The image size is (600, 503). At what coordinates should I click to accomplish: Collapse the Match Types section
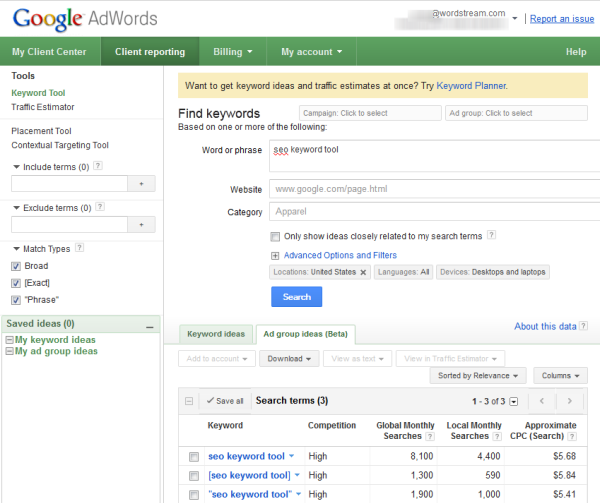[x=16, y=249]
